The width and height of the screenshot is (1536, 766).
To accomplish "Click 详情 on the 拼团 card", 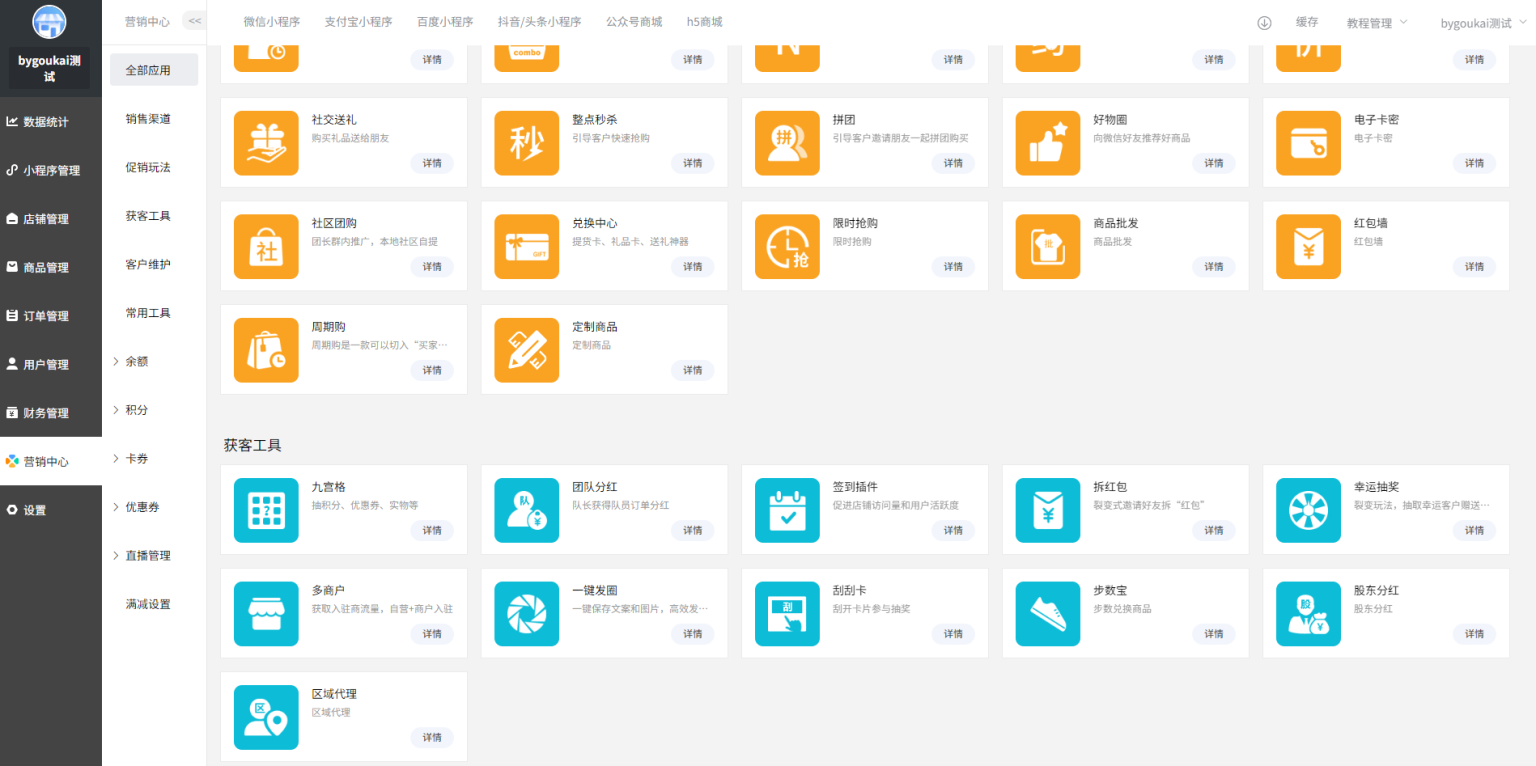I will [x=953, y=163].
